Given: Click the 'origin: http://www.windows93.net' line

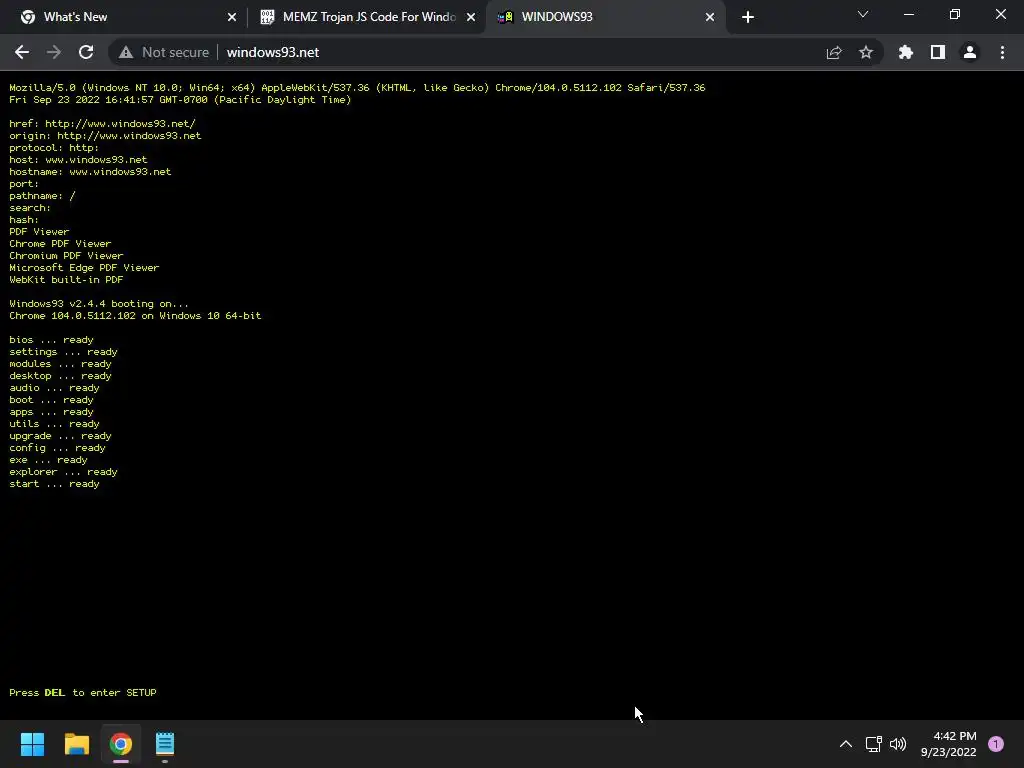Looking at the screenshot, I should point(105,136).
